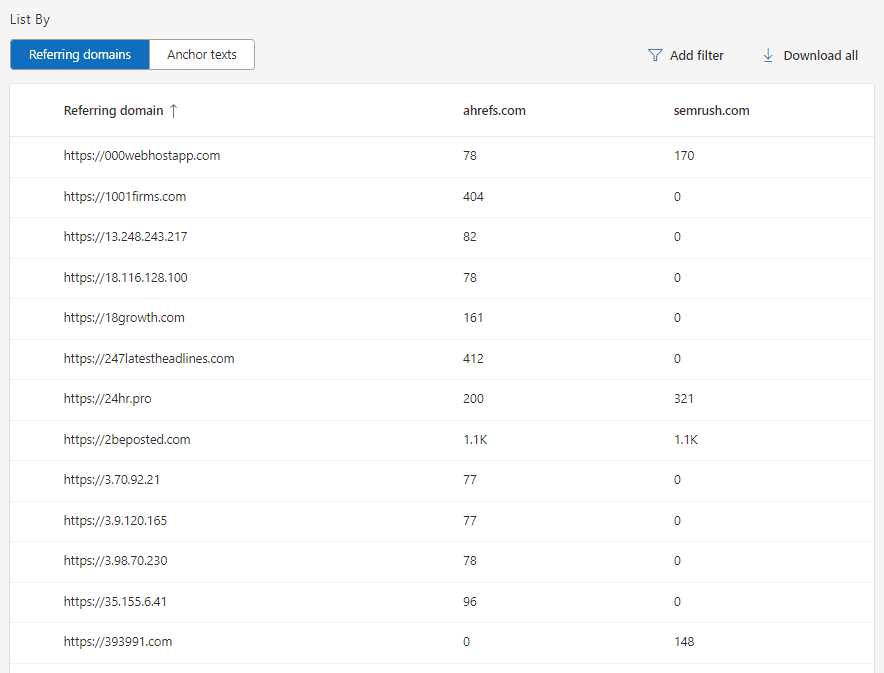
Task: Click the Download all arrow icon
Action: [x=768, y=55]
